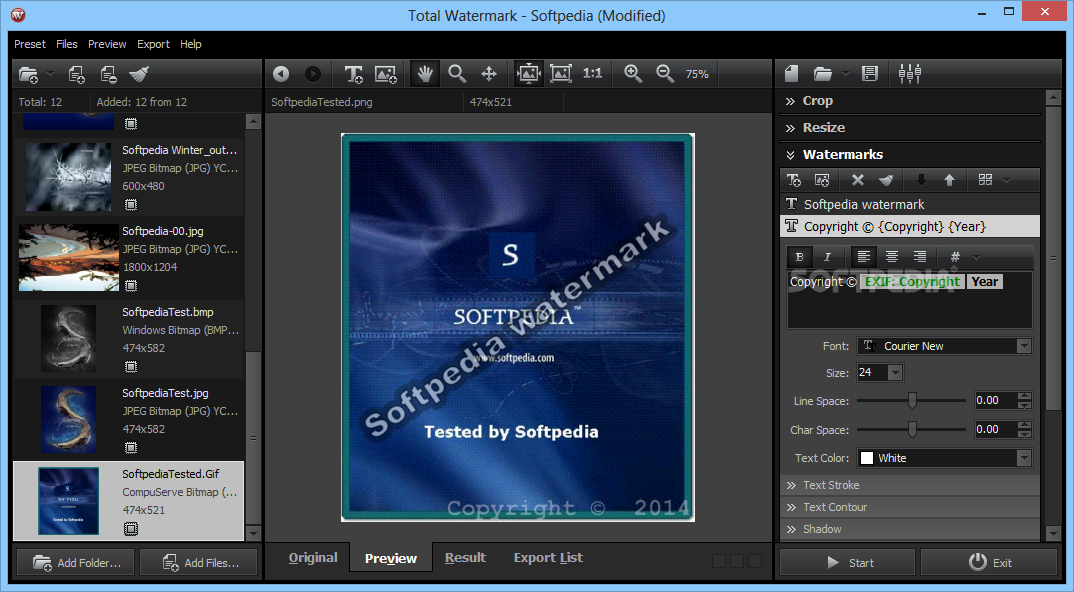
Task: Add text watermark from preview toolbar
Action: (x=353, y=74)
